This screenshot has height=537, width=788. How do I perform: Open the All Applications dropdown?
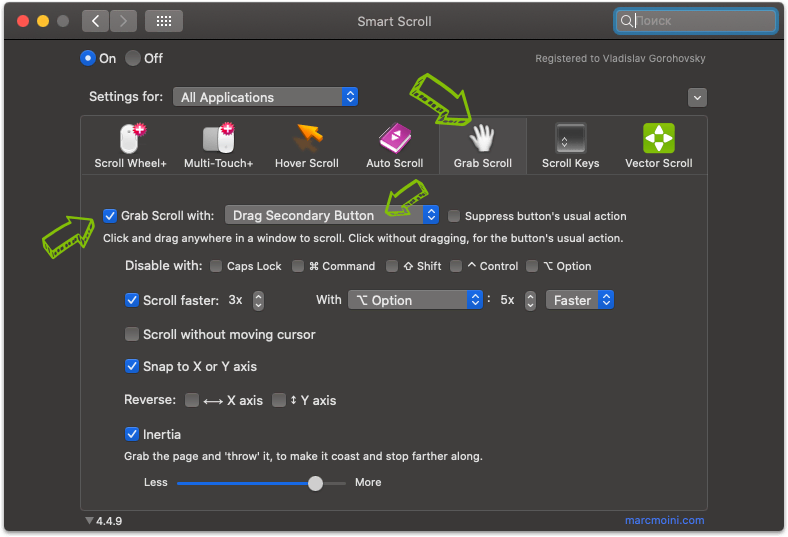pyautogui.click(x=265, y=97)
